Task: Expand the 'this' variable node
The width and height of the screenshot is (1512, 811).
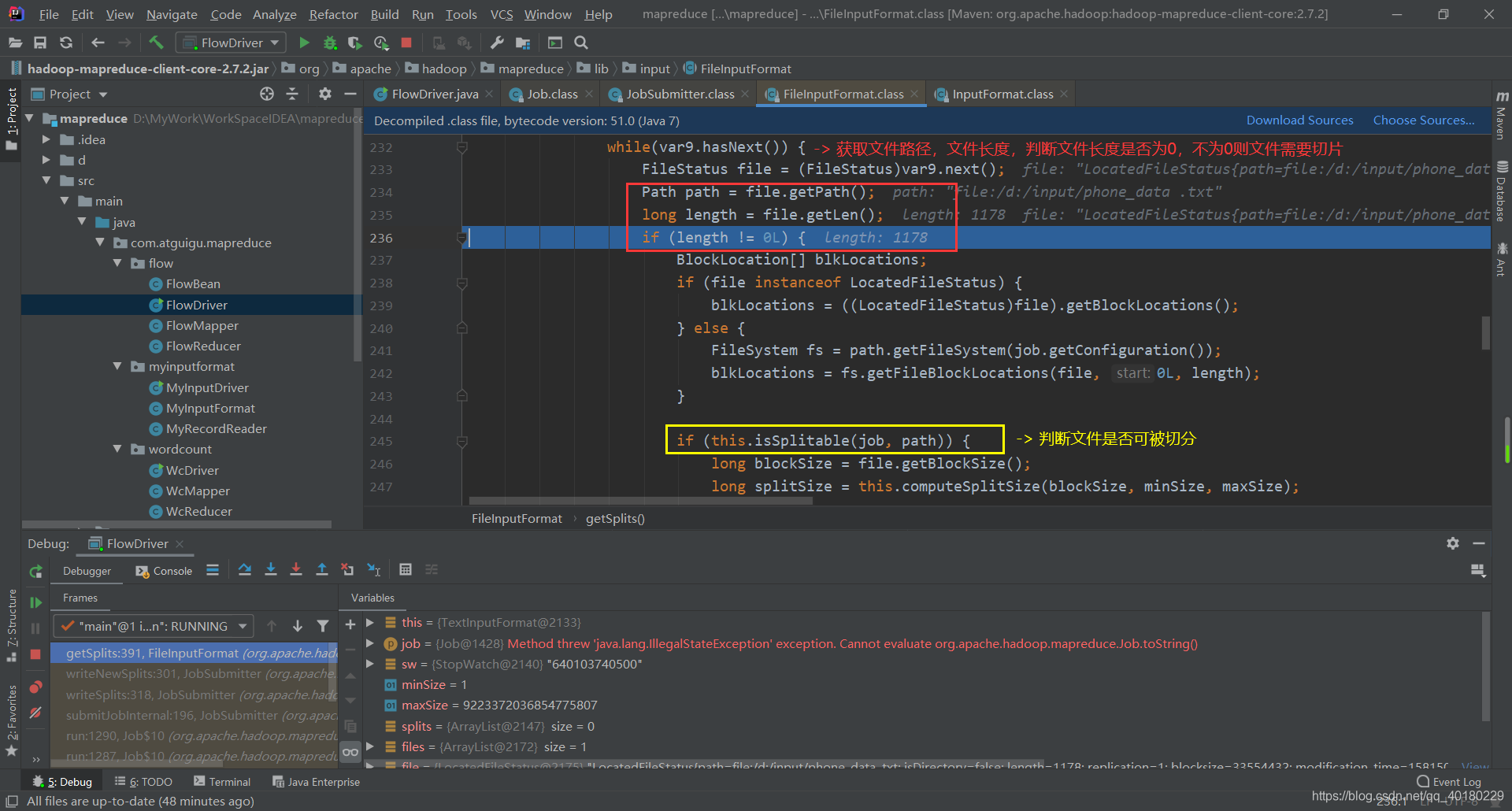Action: coord(369,622)
